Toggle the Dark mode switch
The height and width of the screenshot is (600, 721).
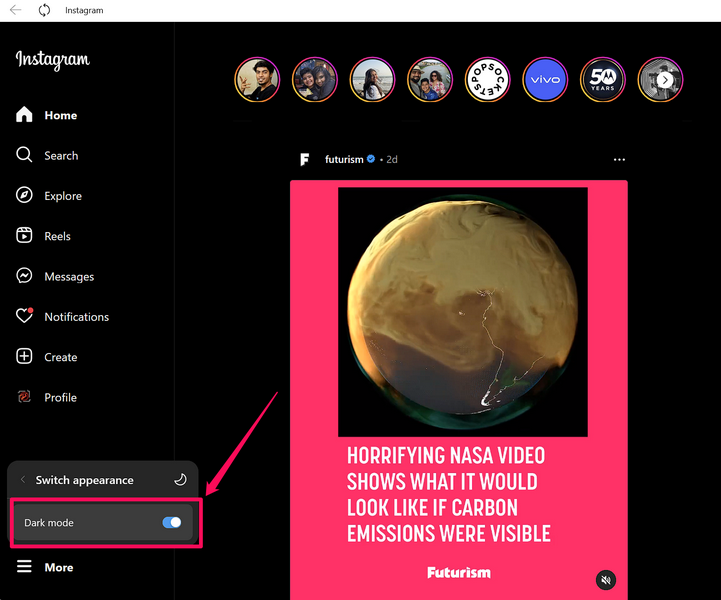(x=171, y=522)
